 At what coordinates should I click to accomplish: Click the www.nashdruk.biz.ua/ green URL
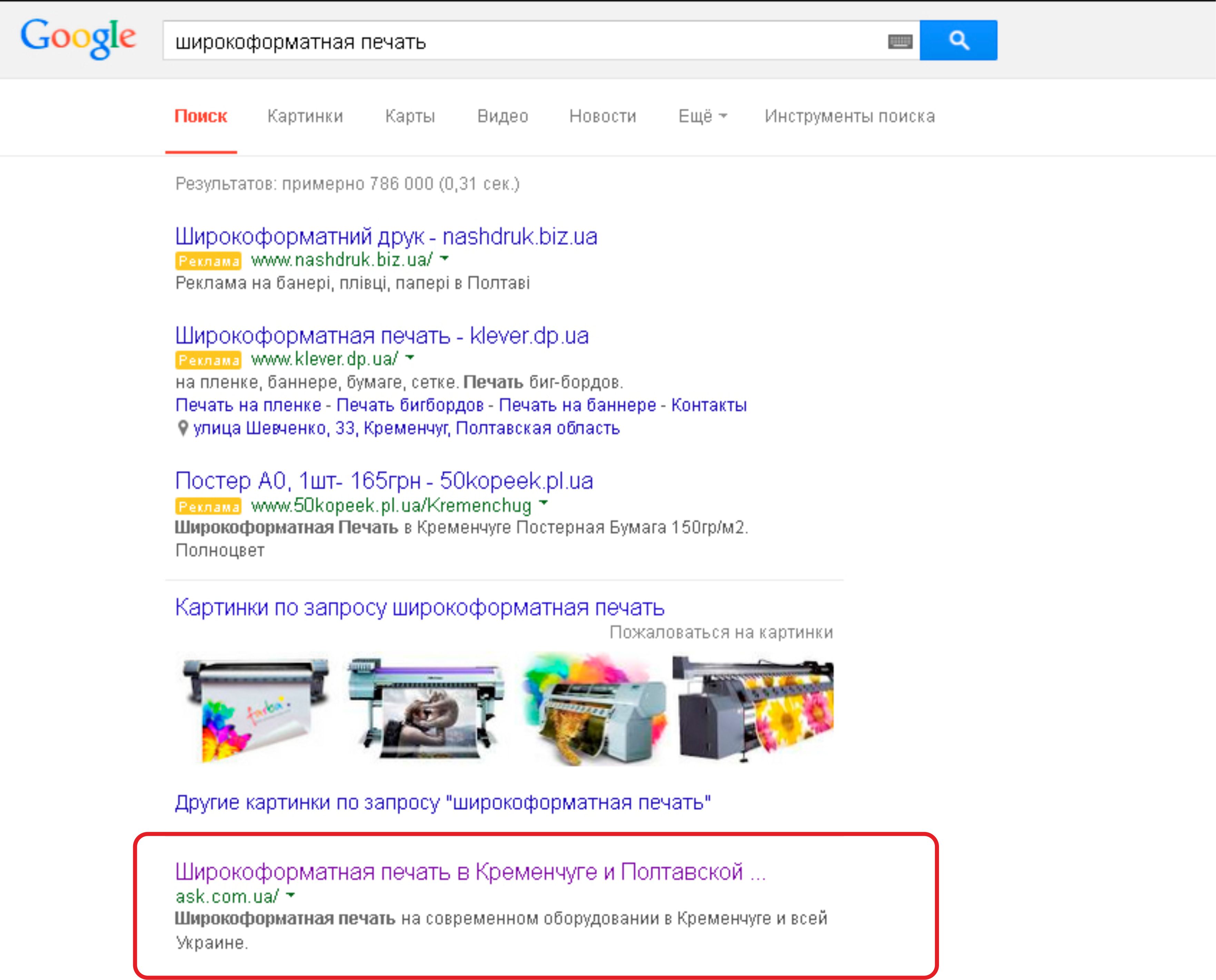click(342, 260)
